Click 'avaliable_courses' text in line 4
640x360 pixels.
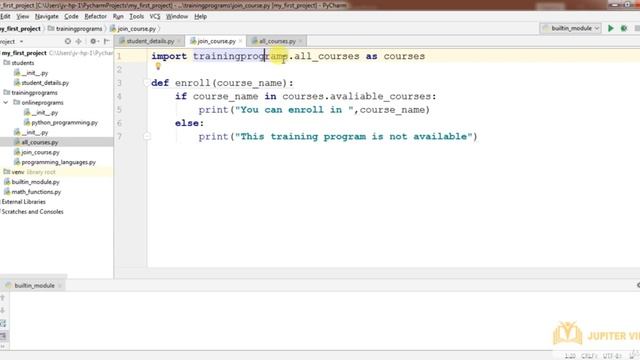point(380,96)
